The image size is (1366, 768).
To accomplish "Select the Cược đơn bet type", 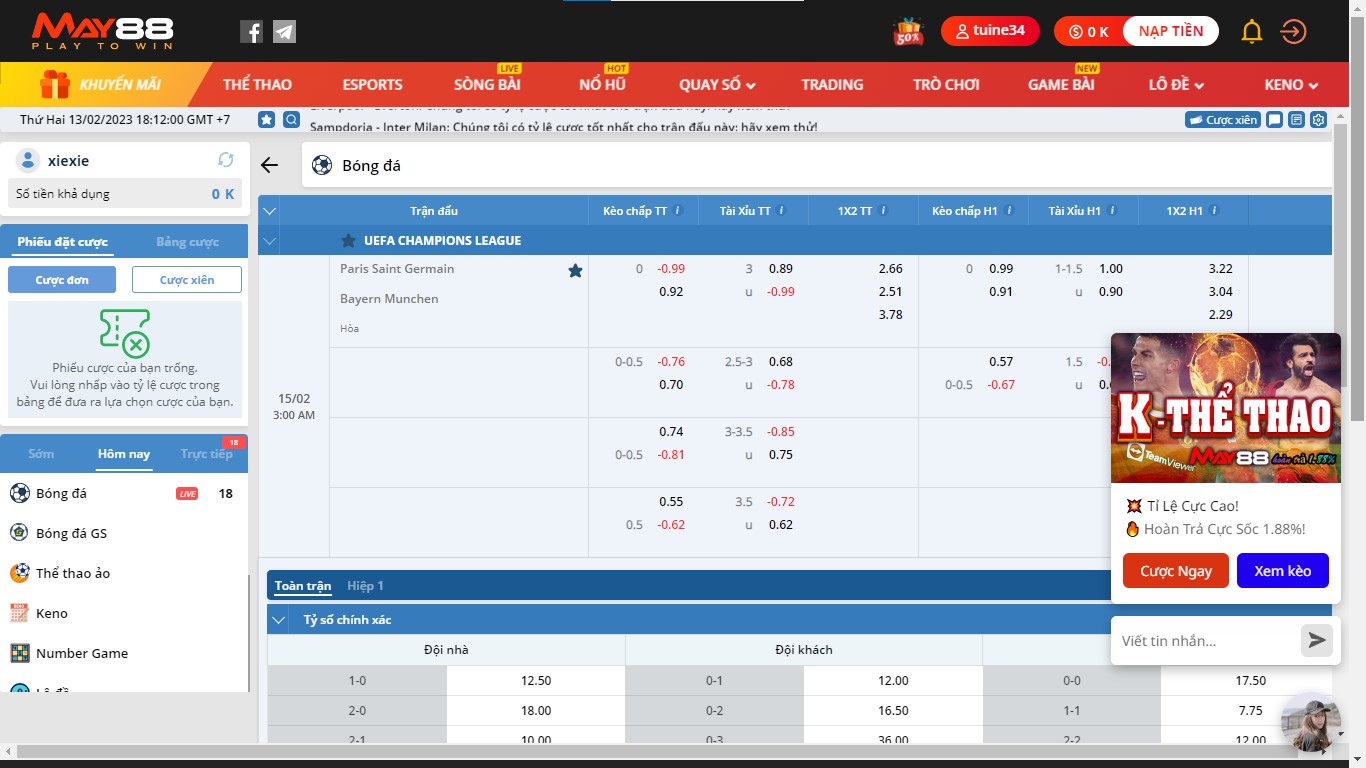I will coord(62,280).
